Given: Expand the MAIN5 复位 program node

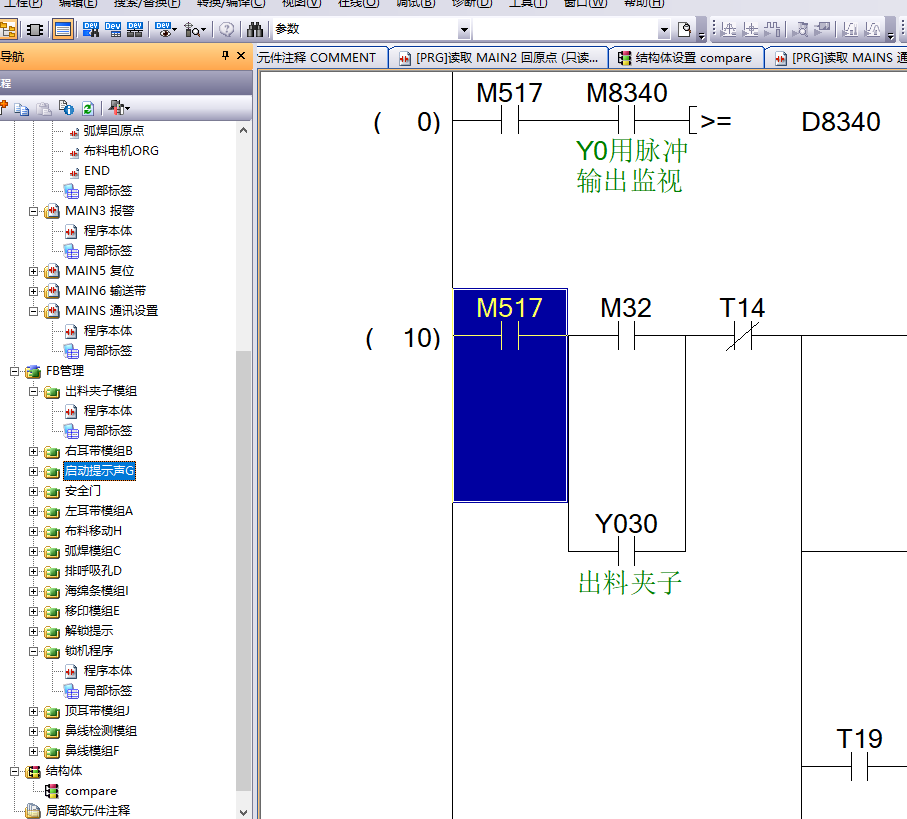Looking at the screenshot, I should [x=34, y=271].
